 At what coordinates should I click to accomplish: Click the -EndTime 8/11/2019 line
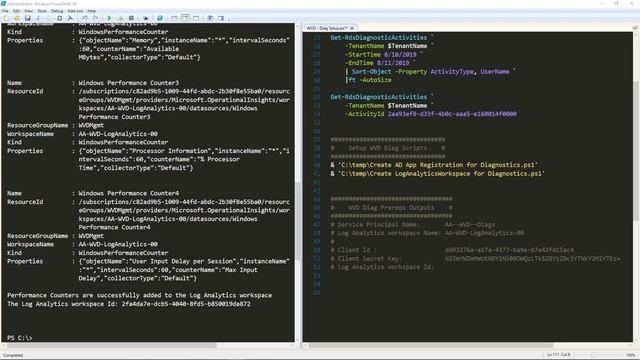(377, 63)
